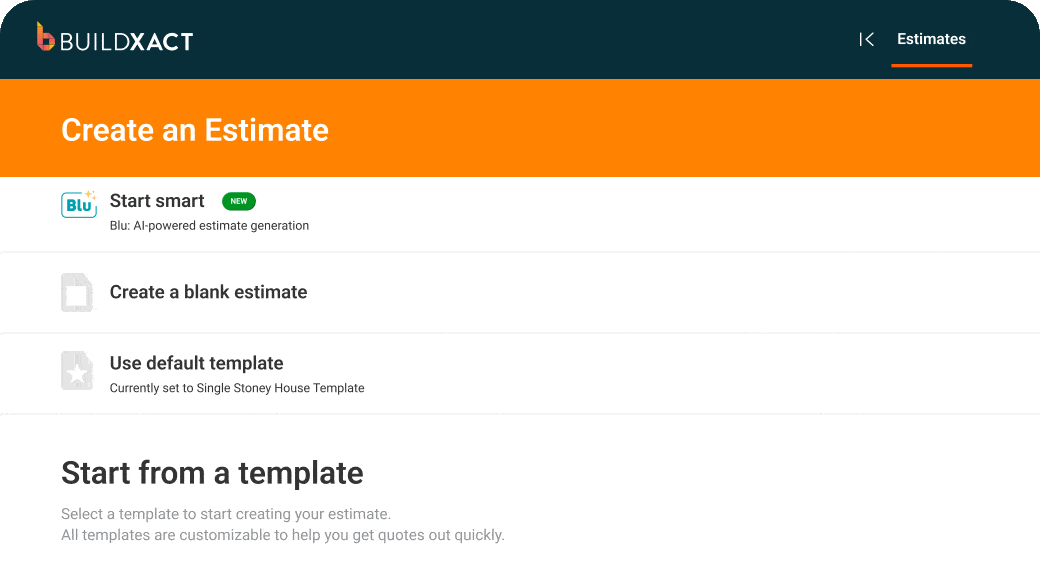1040x585 pixels.
Task: Switch to the Estimates tab
Action: pos(931,39)
